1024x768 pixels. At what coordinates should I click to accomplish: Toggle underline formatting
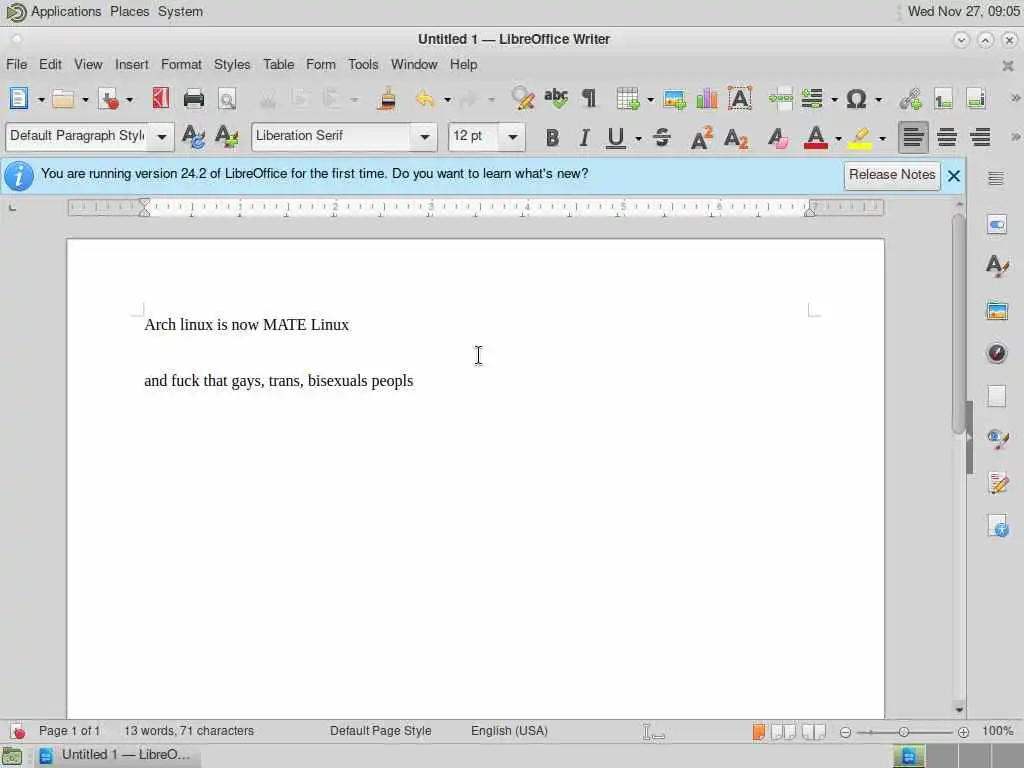point(615,137)
